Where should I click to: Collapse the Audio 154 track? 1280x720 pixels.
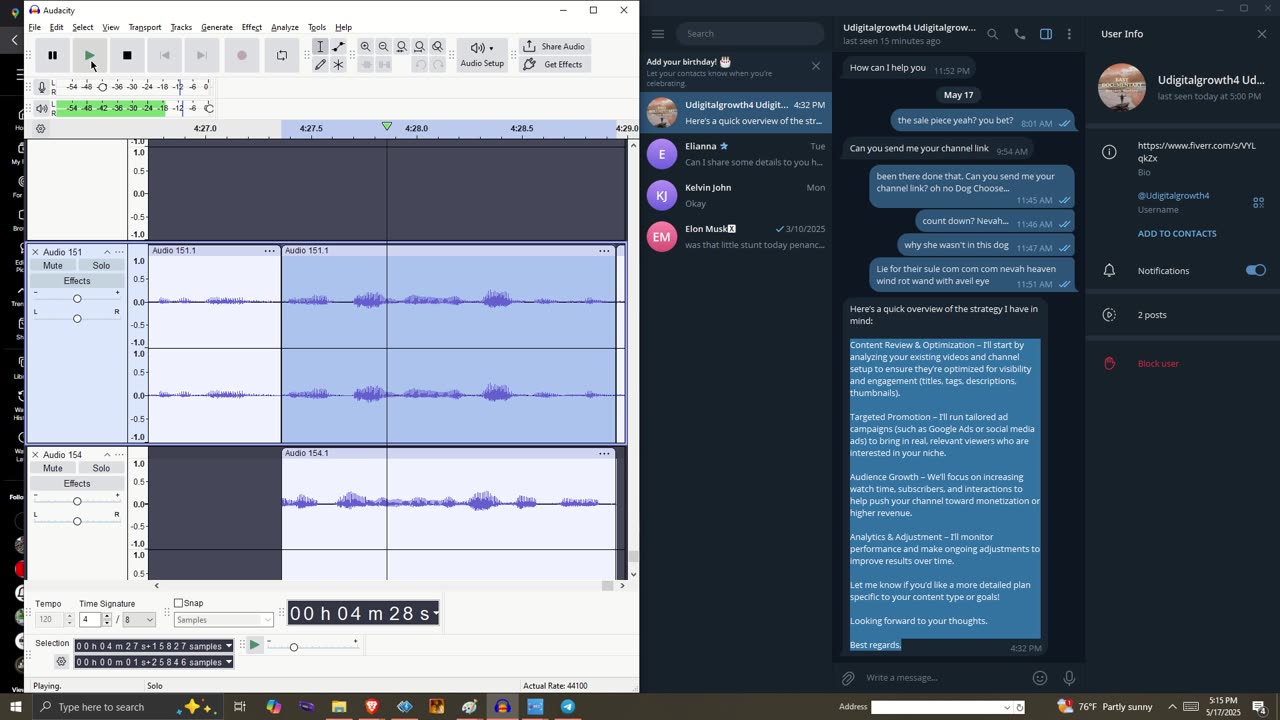pyautogui.click(x=107, y=455)
